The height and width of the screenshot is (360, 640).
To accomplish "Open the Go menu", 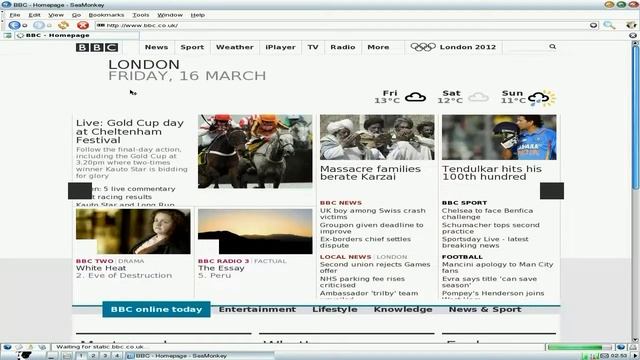I will (76, 15).
